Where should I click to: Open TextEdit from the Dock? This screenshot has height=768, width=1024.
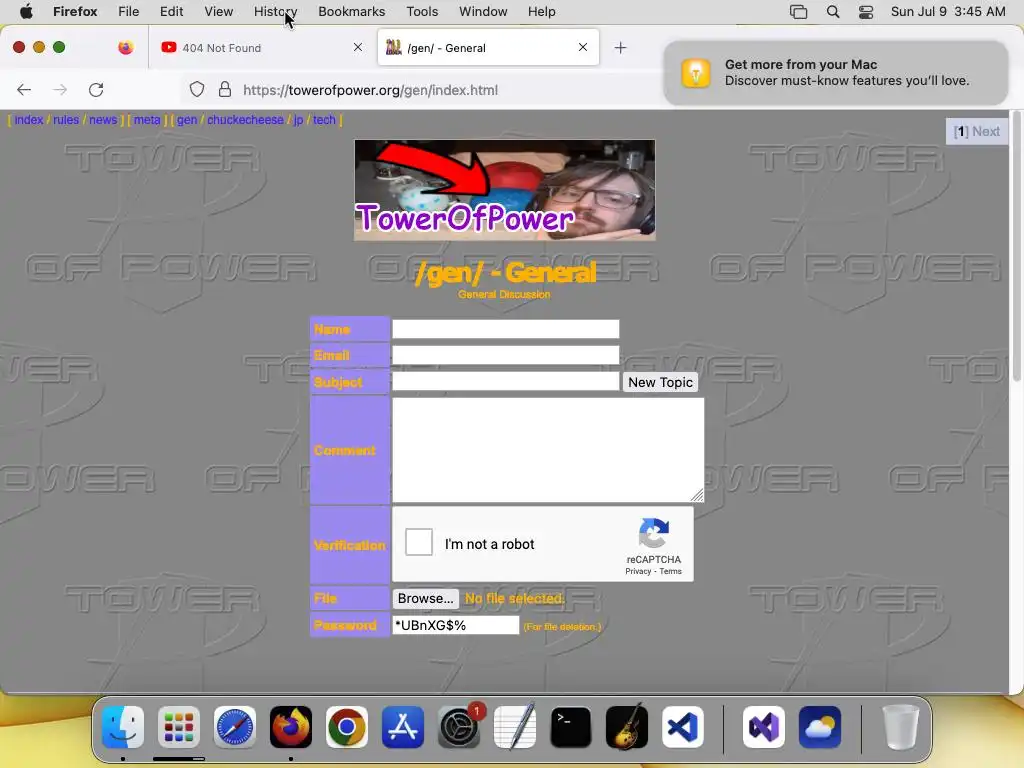tap(515, 727)
